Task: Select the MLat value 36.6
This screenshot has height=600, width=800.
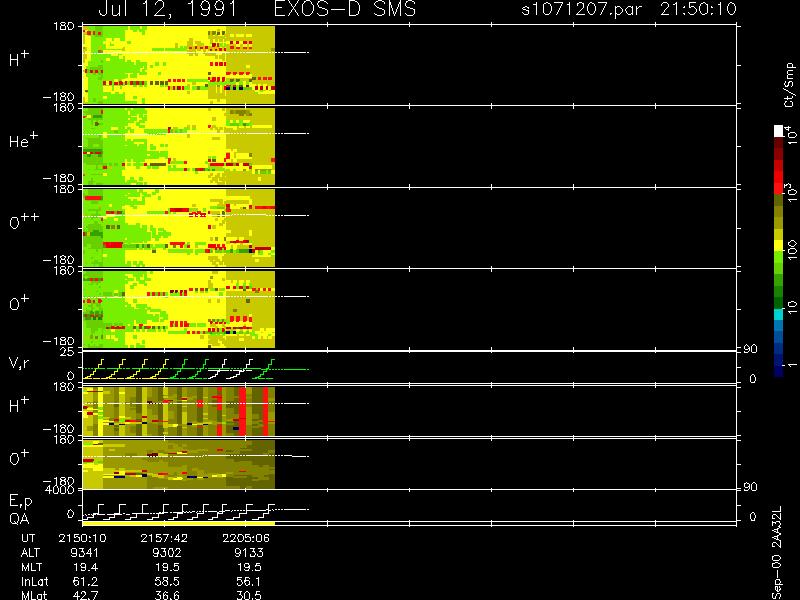Action: point(168,595)
